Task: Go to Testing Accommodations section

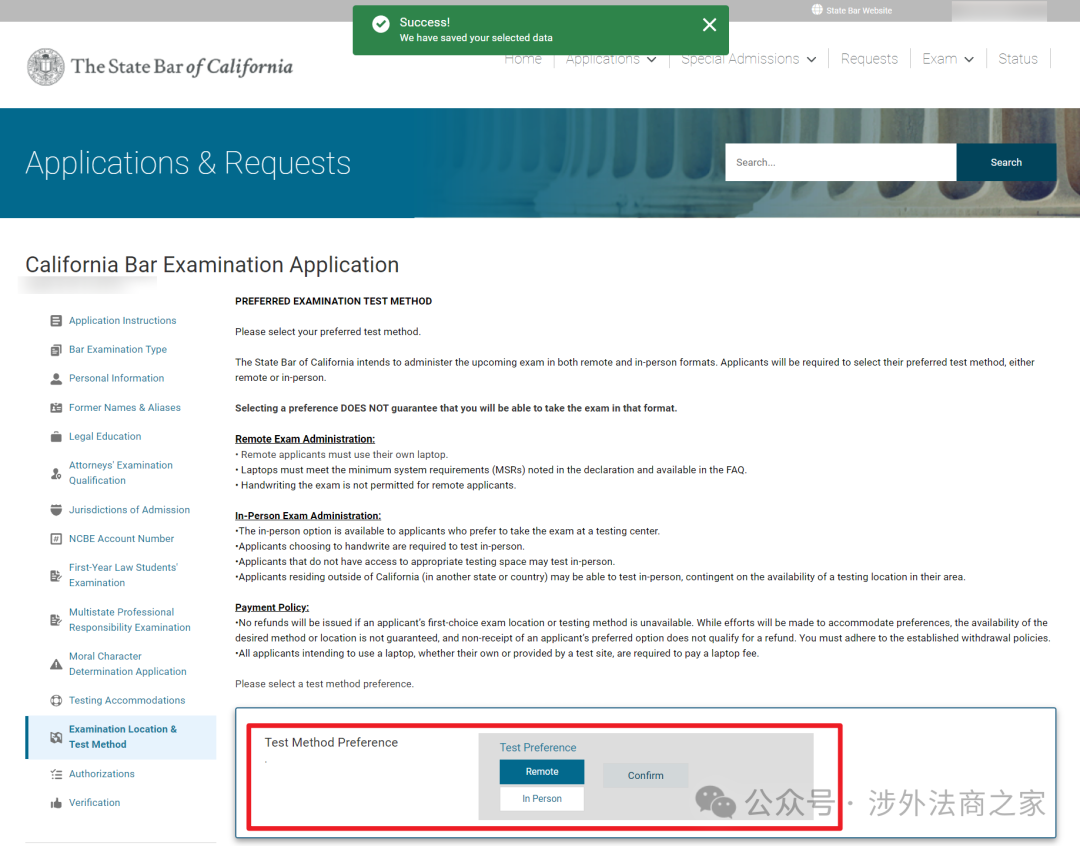Action: pos(127,701)
